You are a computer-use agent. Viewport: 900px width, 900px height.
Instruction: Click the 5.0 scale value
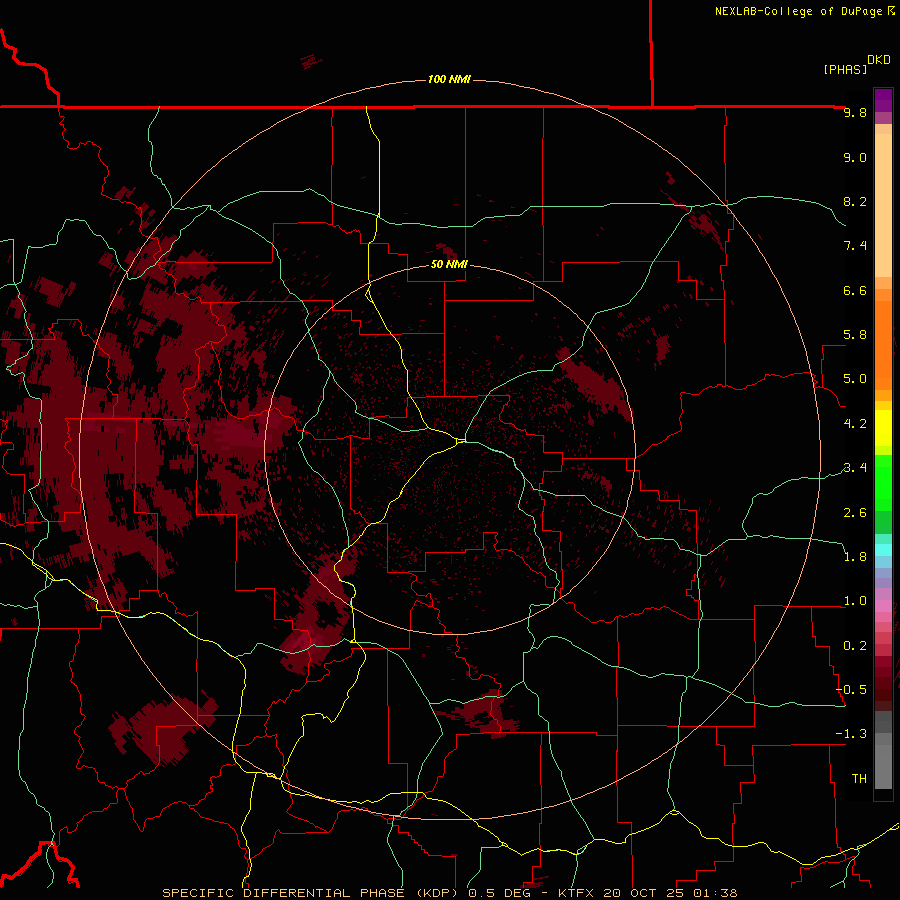855,379
